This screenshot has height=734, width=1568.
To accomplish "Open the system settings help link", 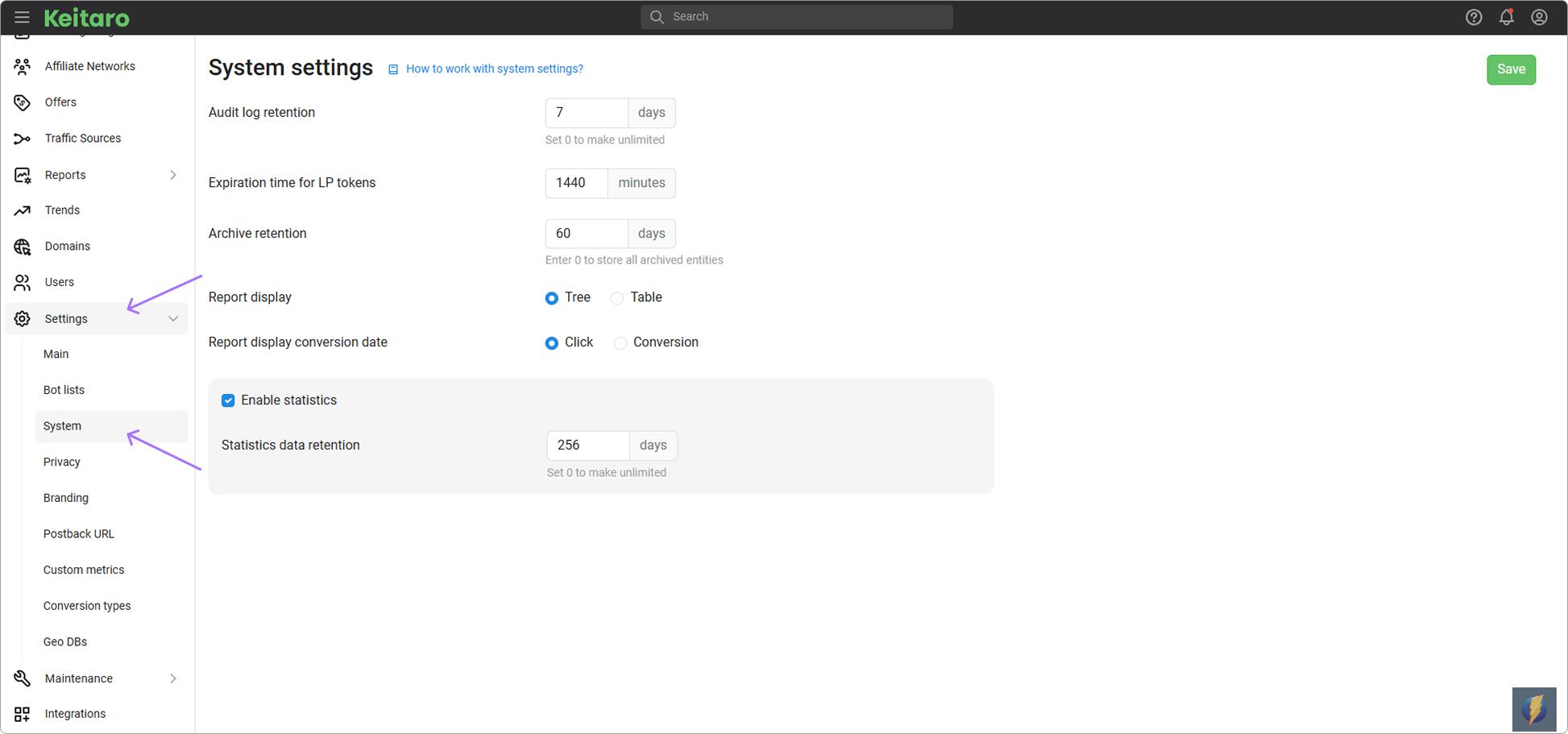I will pyautogui.click(x=494, y=68).
